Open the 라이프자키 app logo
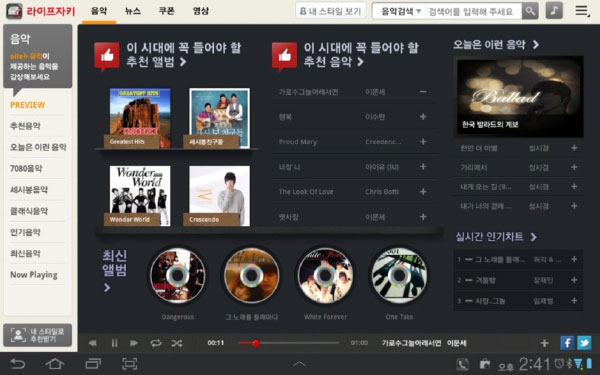The width and height of the screenshot is (600, 375). point(41,11)
